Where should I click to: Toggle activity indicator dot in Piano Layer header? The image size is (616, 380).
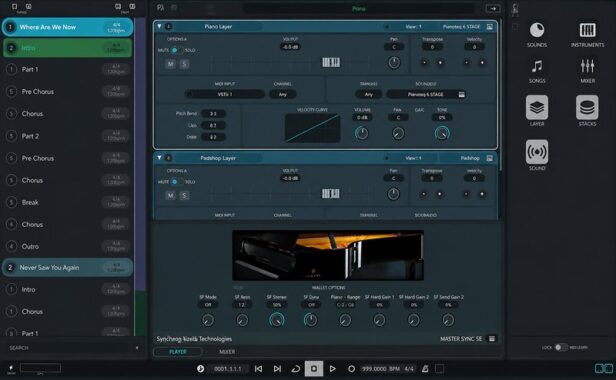387,27
